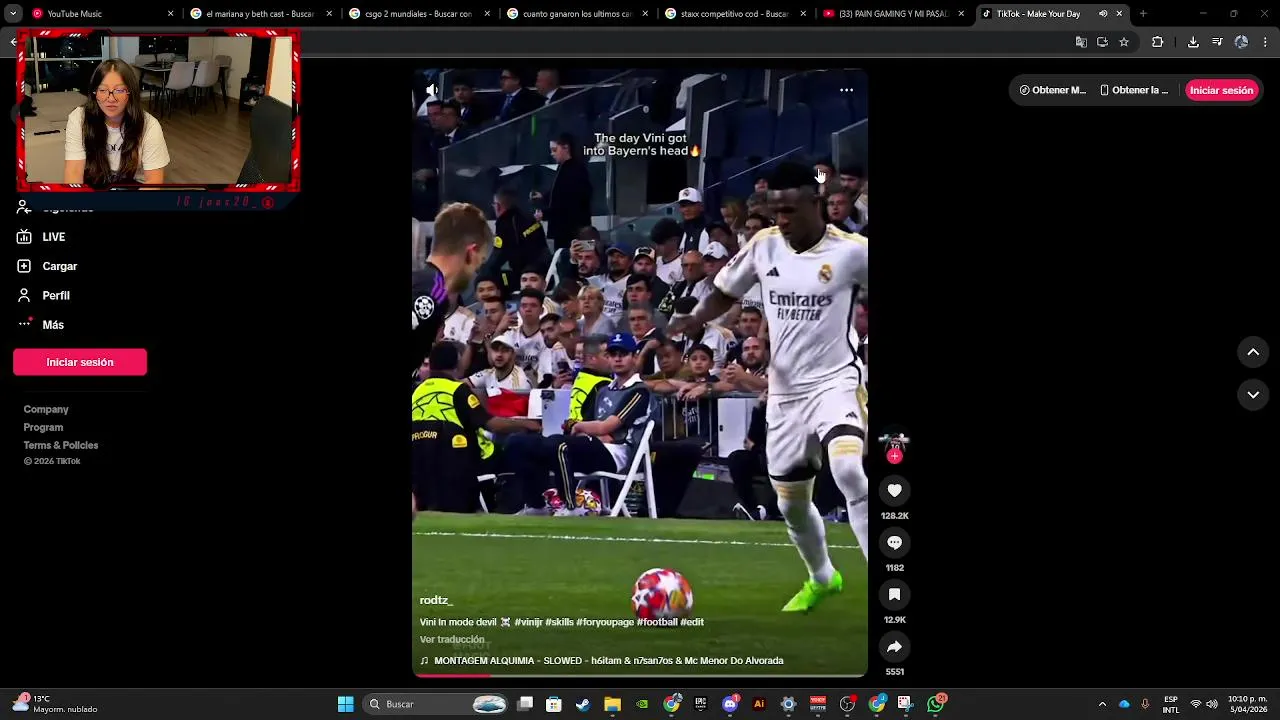Open the MONTAGEM ALQUIMIA sound page

[x=602, y=661]
